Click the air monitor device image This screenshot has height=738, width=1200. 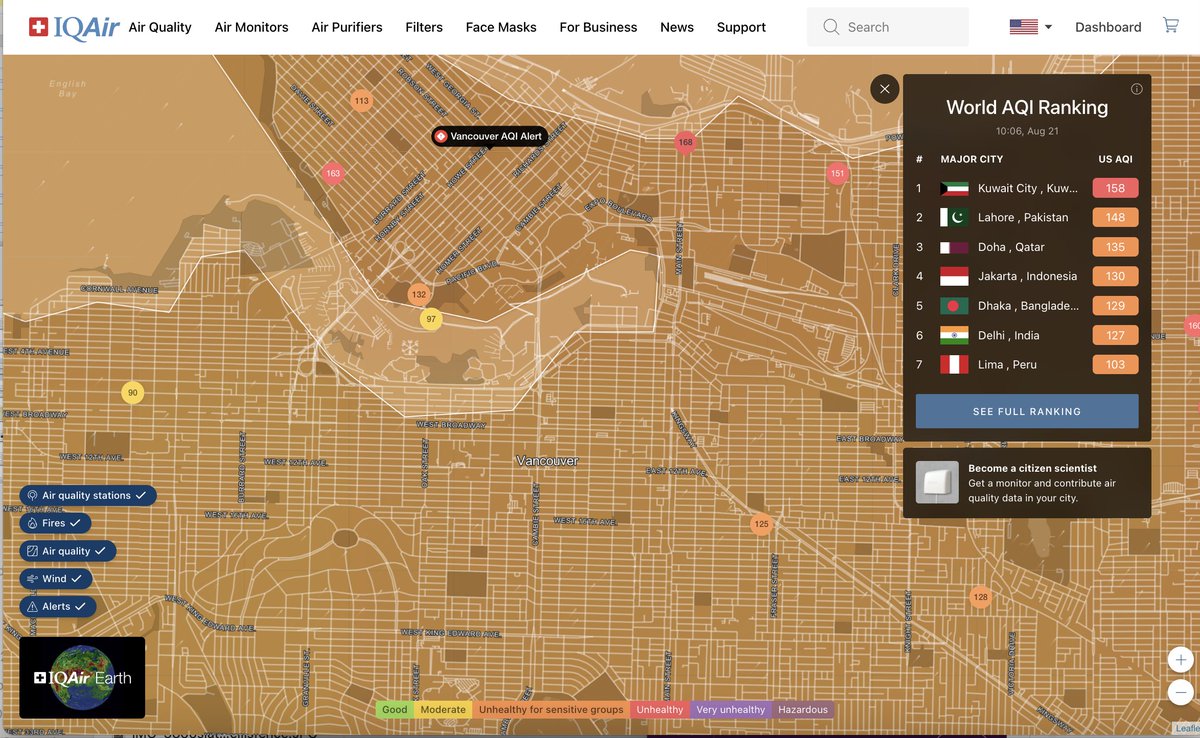pyautogui.click(x=937, y=483)
